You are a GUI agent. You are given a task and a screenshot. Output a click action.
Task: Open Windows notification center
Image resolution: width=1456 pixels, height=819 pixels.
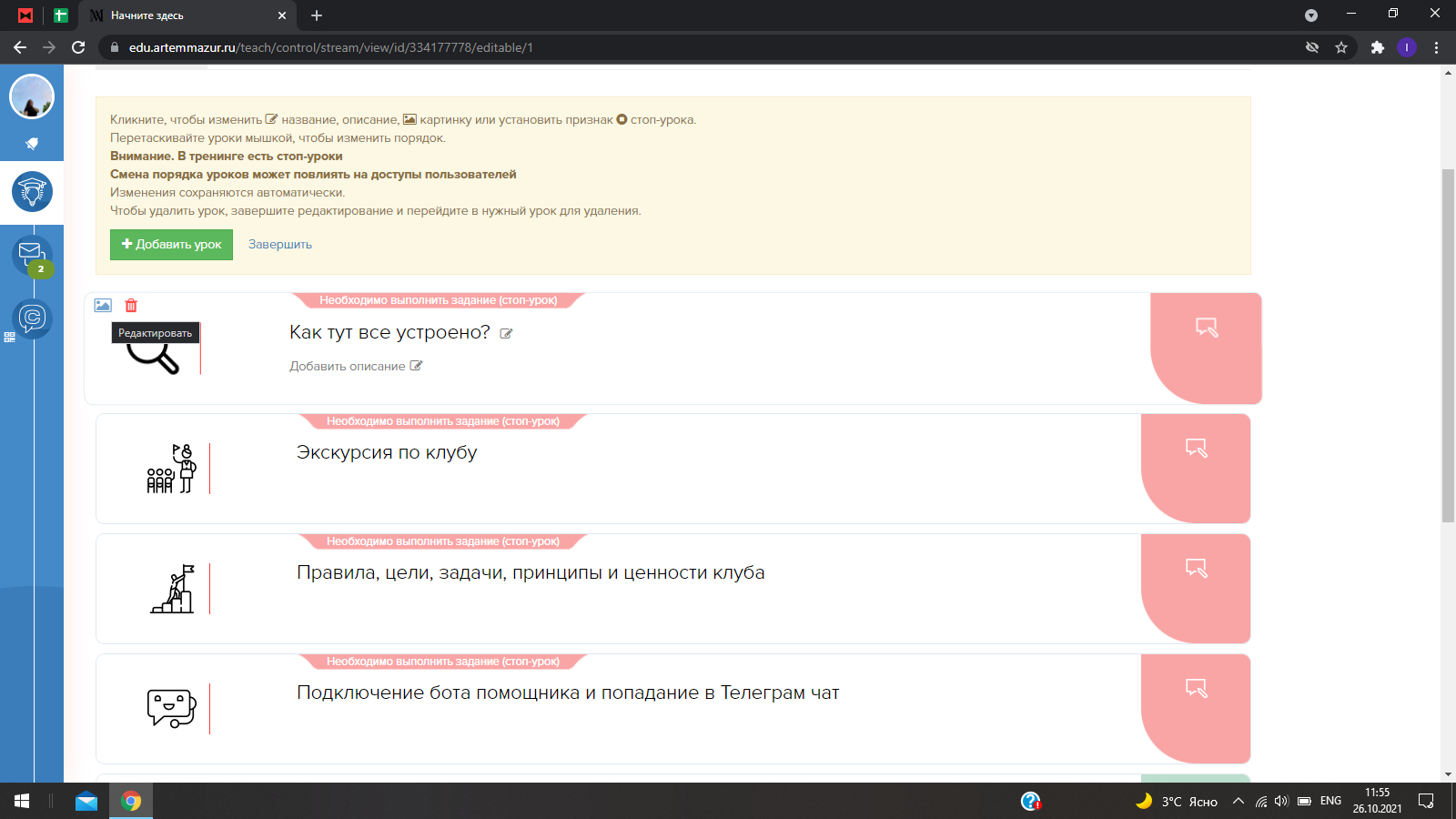(x=1427, y=801)
